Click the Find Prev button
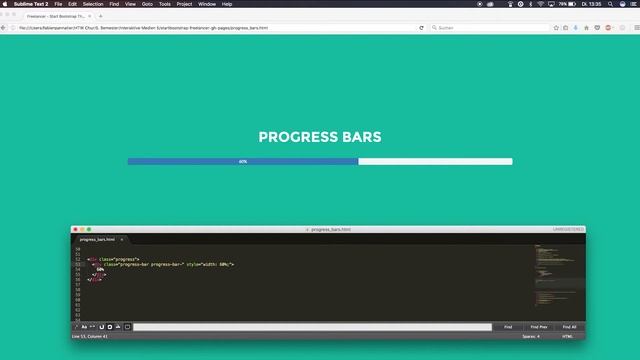Viewport: 640px width, 360px height. click(539, 327)
